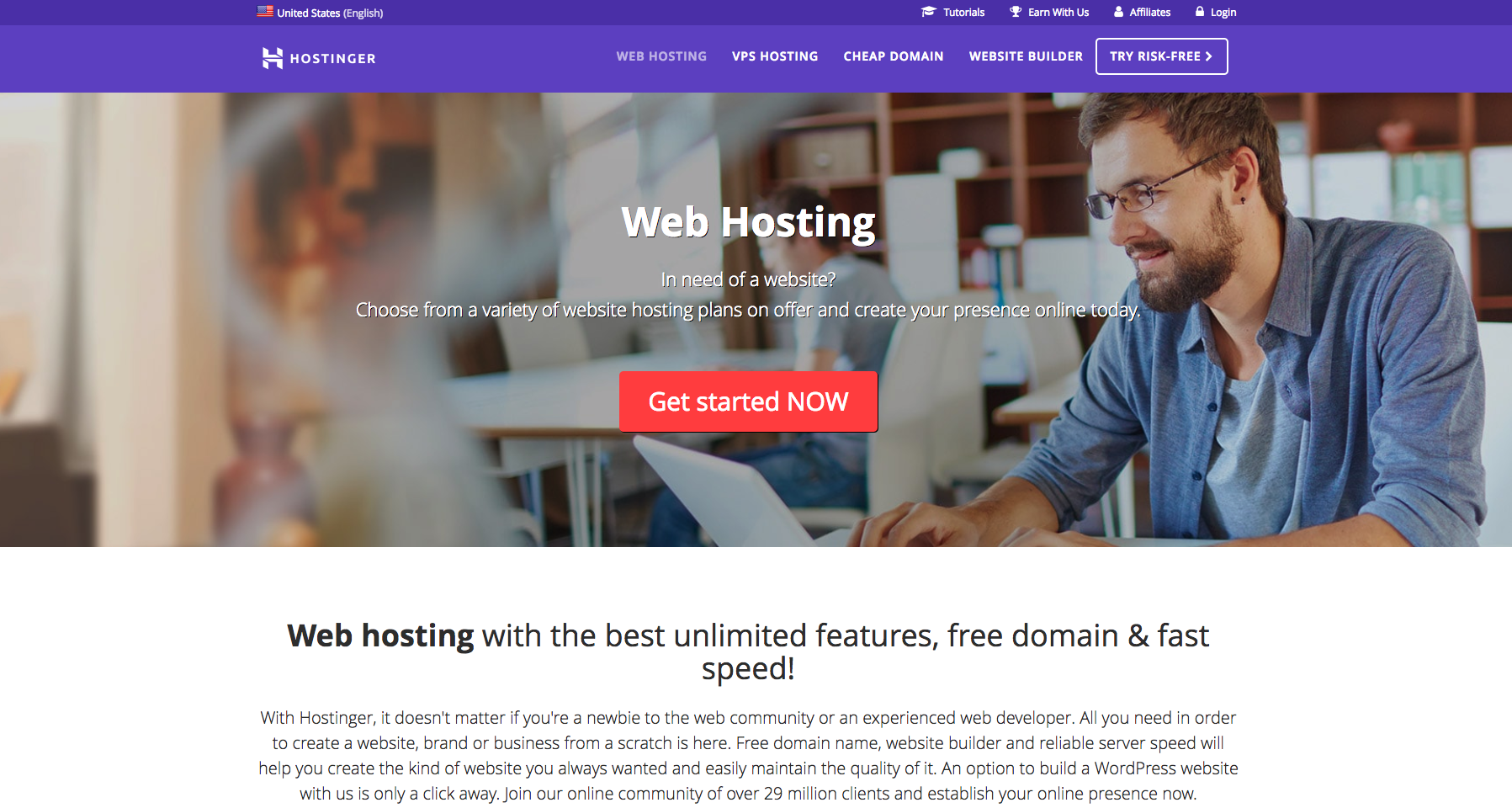
Task: Visit the Affiliates link
Action: point(1150,13)
